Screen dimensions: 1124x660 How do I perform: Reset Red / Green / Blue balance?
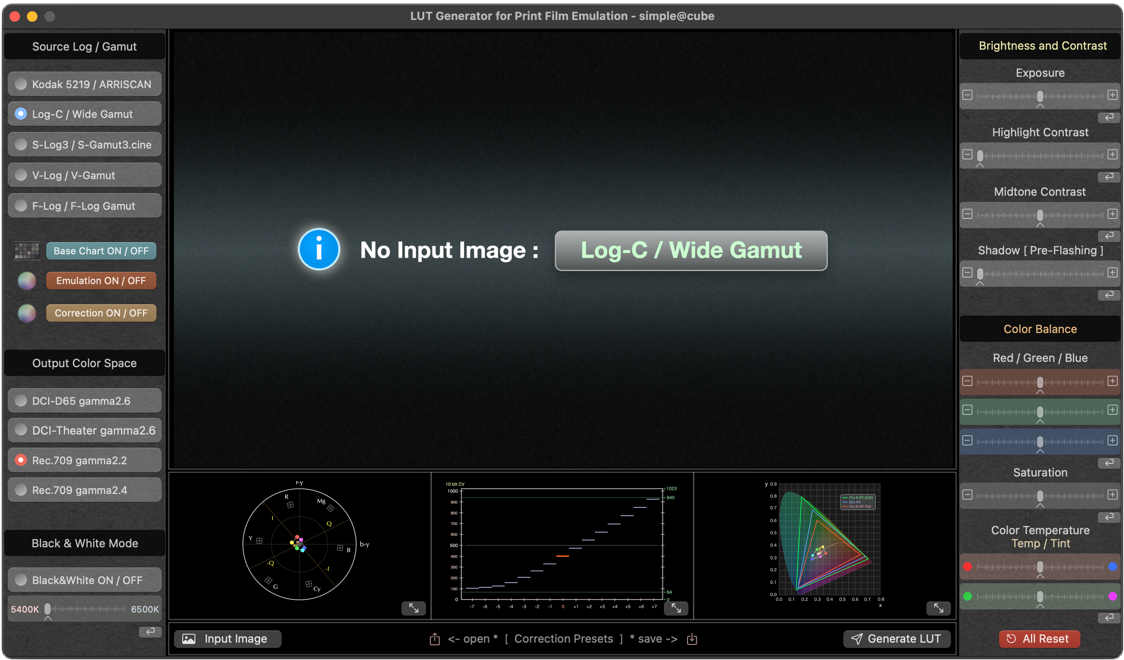(1109, 463)
